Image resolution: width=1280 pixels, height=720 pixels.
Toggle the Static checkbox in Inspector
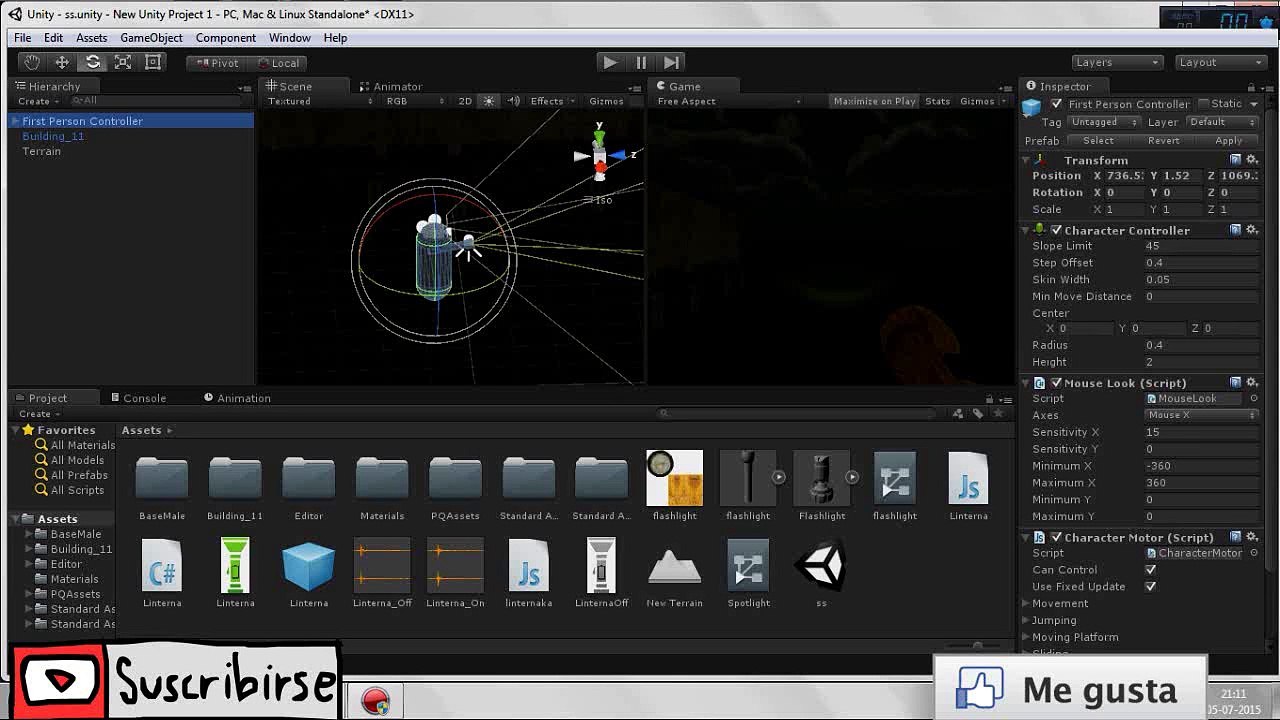(x=1203, y=104)
